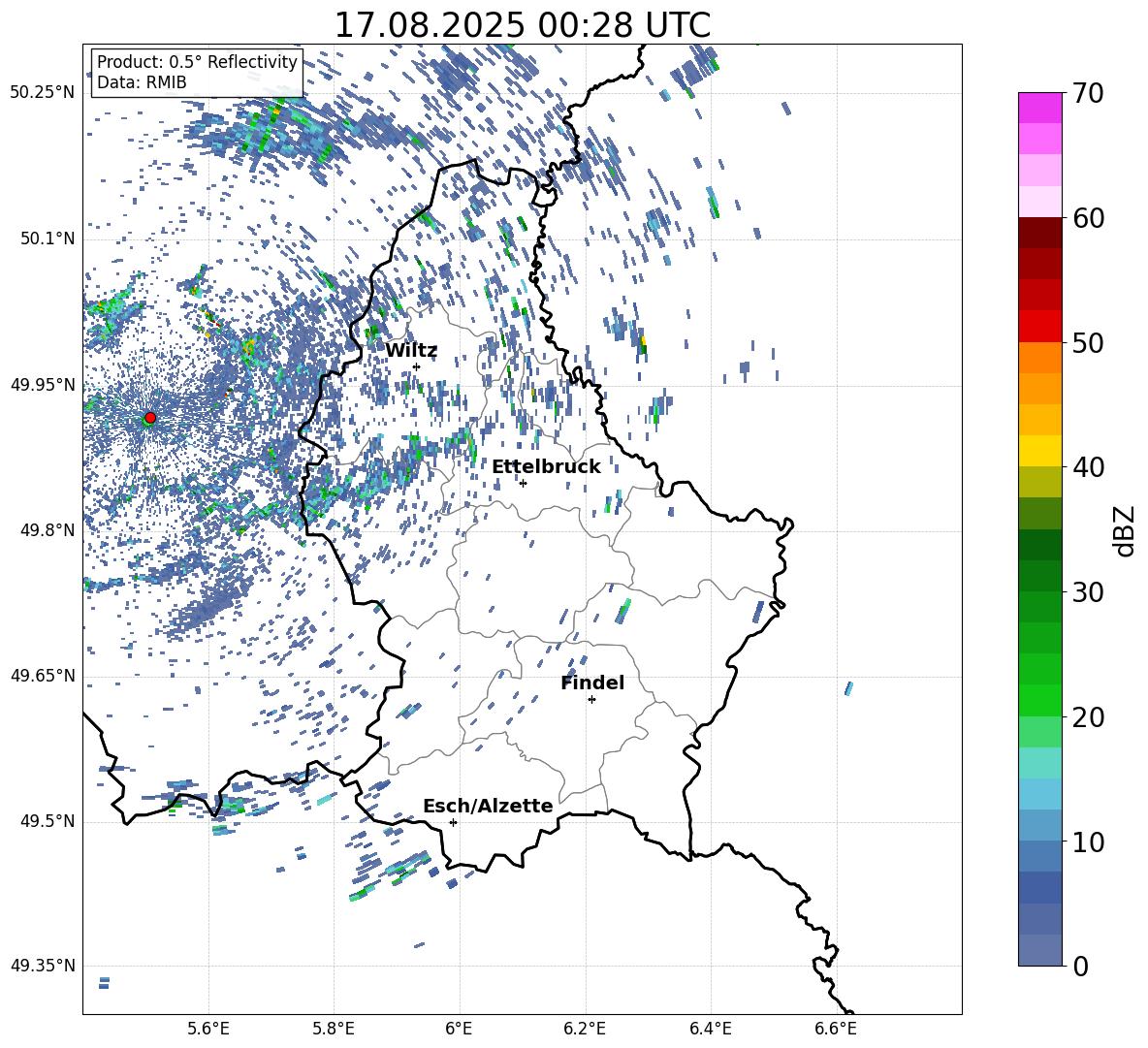Click the 60 tick on the colorbar
This screenshot has width=1148, height=1048.
coord(1087,218)
